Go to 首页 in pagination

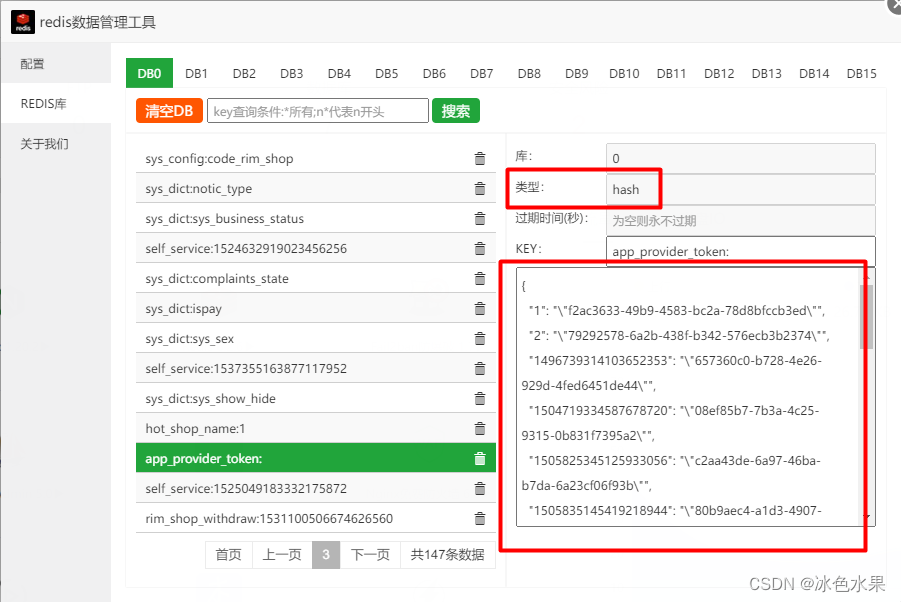(229, 554)
